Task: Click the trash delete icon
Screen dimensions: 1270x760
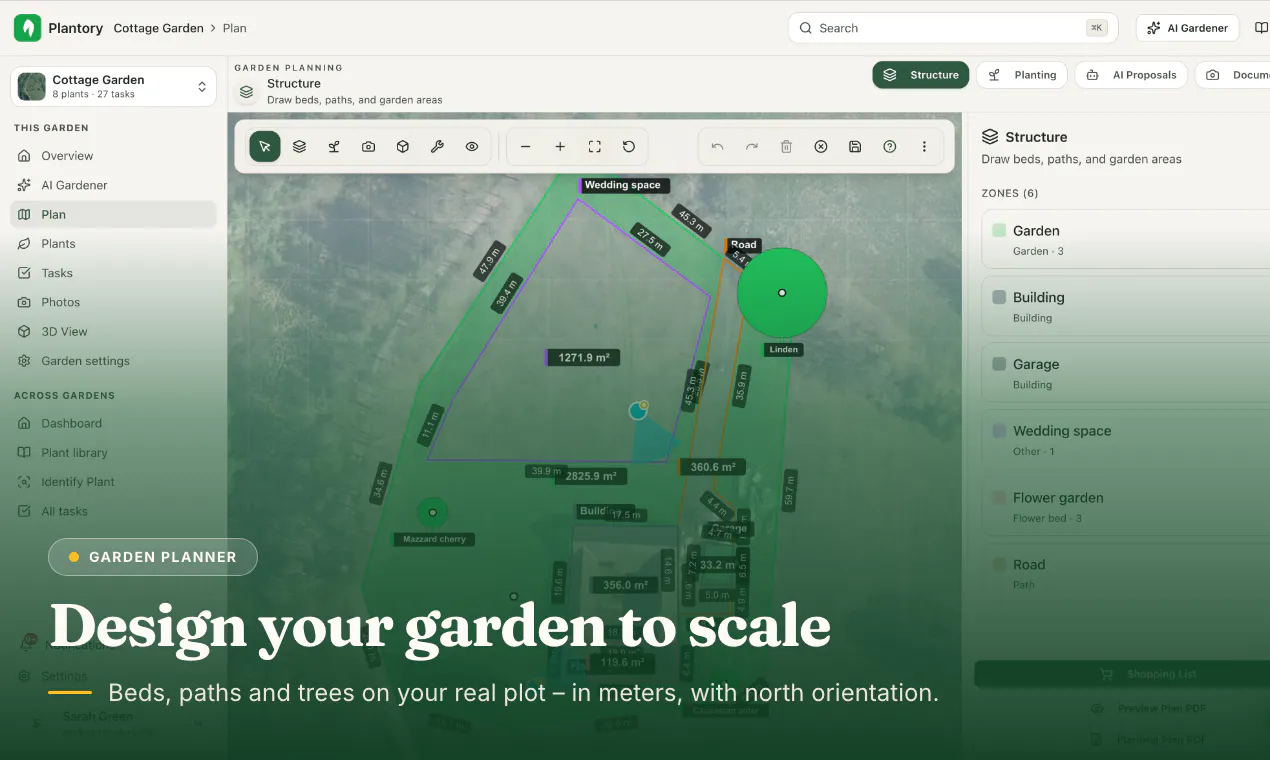Action: (x=786, y=146)
